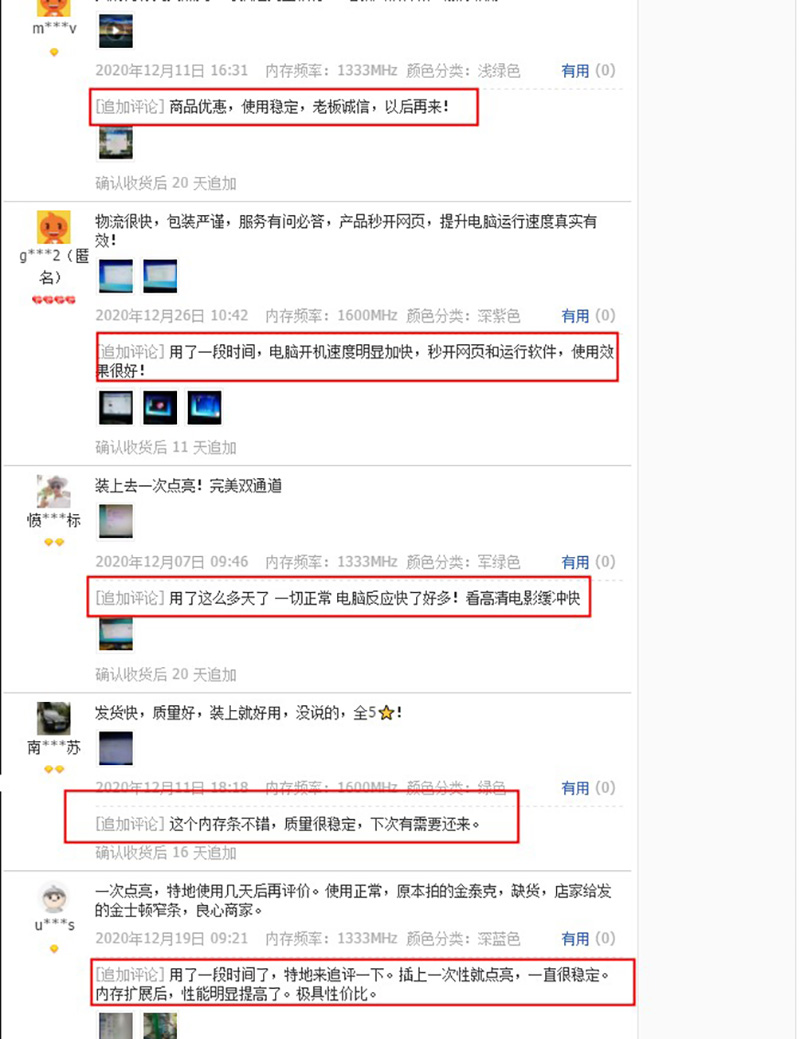Open m***v's video review thumbnail
This screenshot has width=800, height=1039.
pyautogui.click(x=116, y=31)
